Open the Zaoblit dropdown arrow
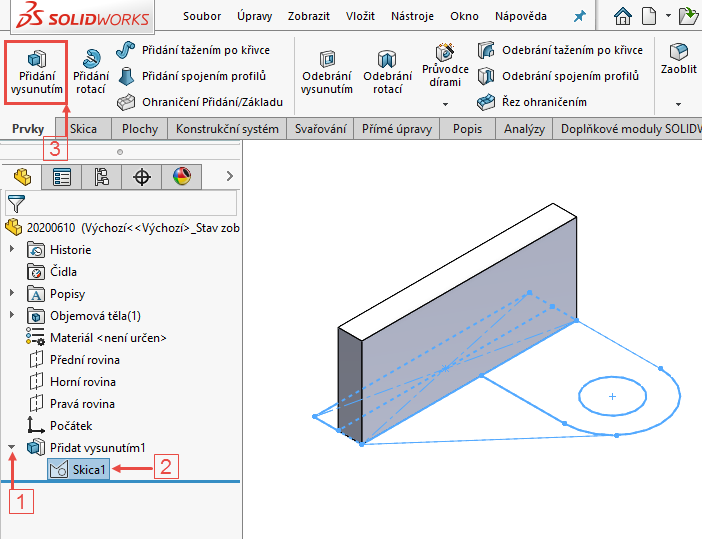 coord(678,104)
